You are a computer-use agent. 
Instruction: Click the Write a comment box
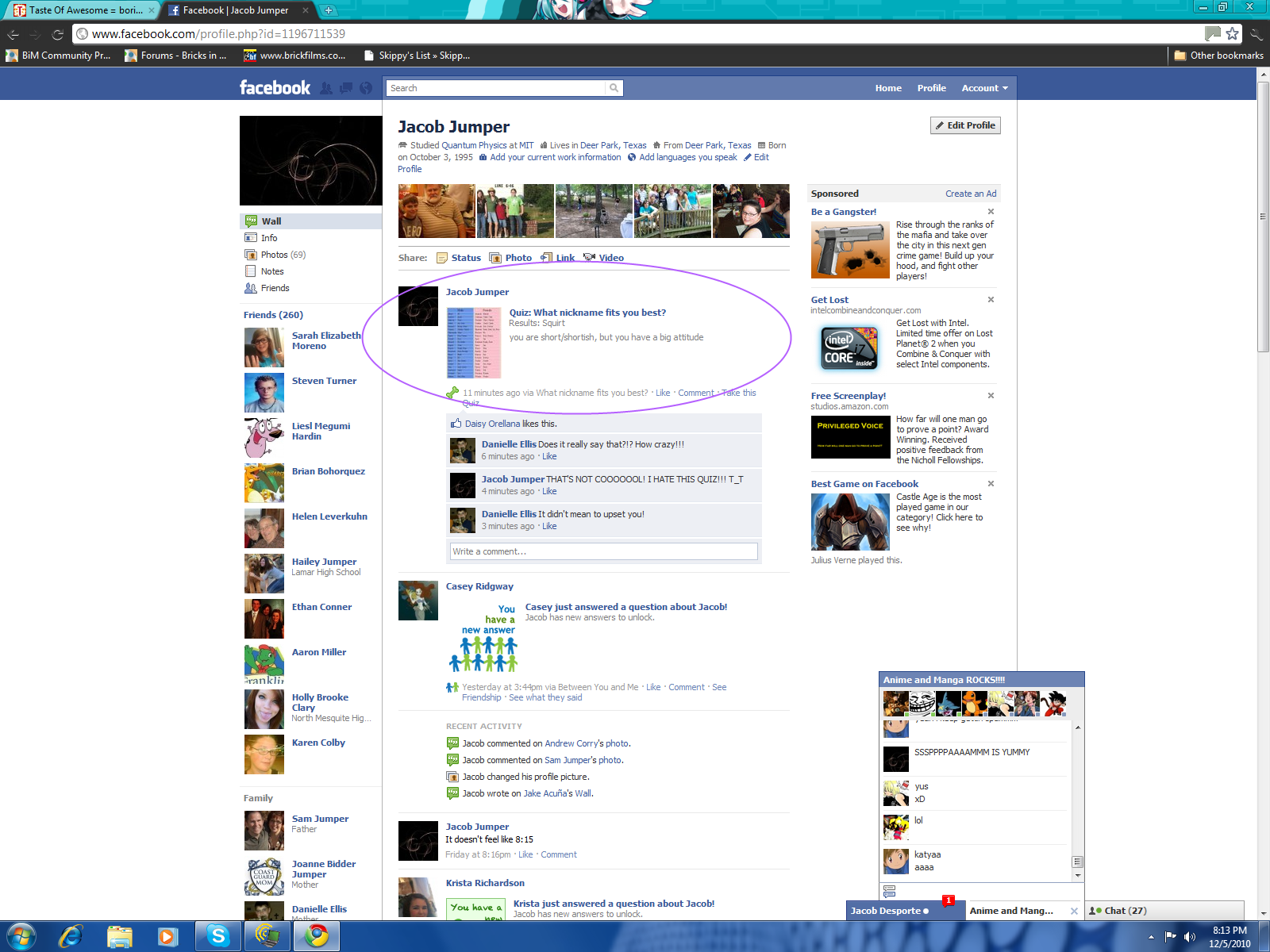coord(603,551)
